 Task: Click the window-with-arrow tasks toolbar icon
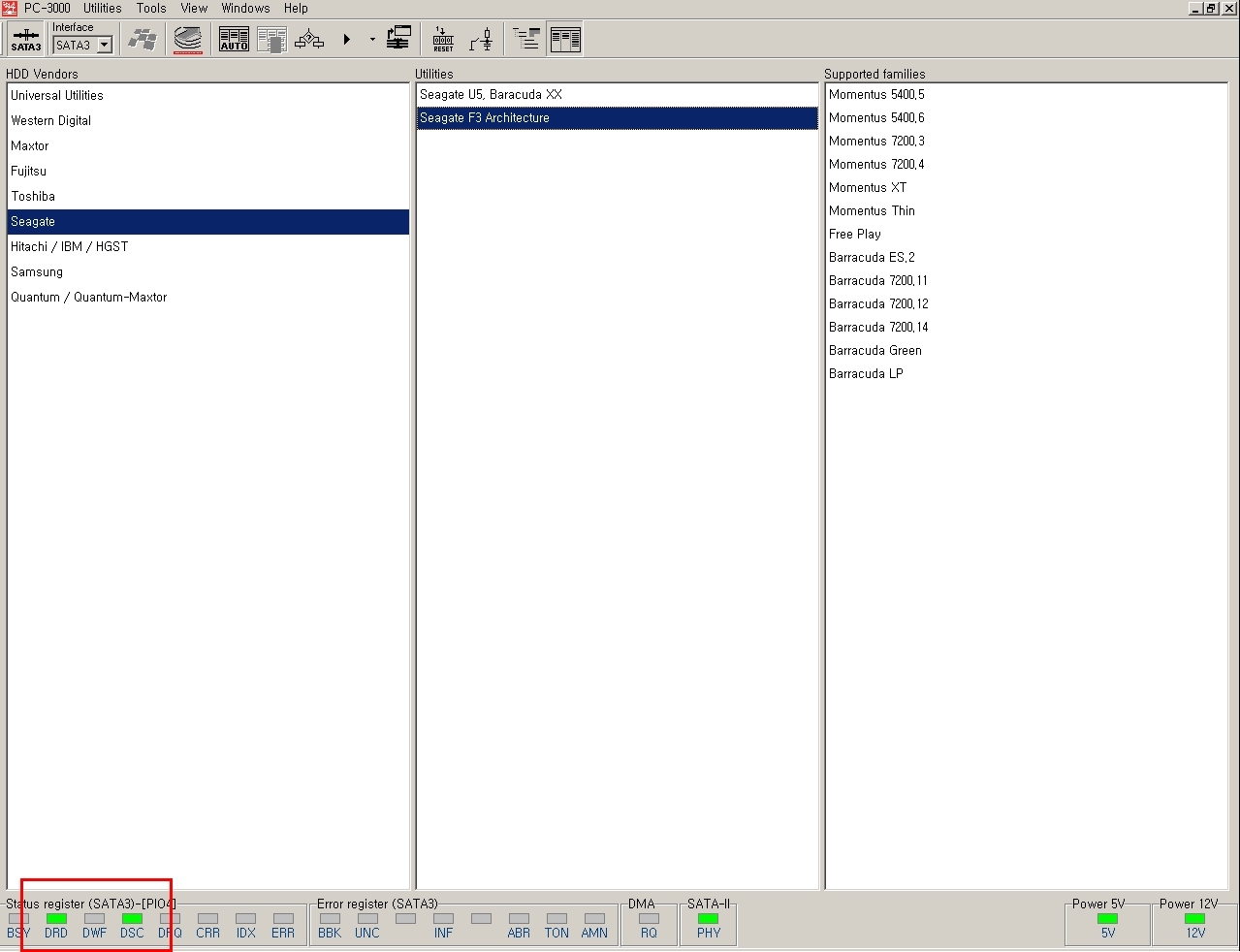[x=398, y=40]
